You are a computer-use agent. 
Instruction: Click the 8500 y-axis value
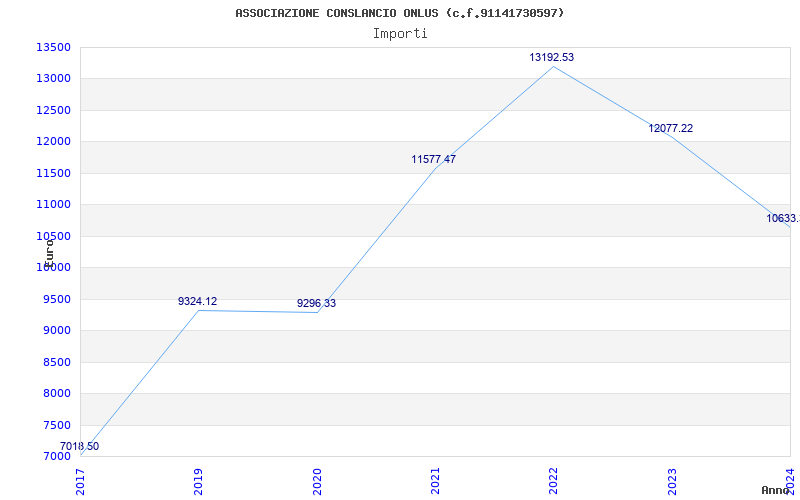[x=56, y=362]
